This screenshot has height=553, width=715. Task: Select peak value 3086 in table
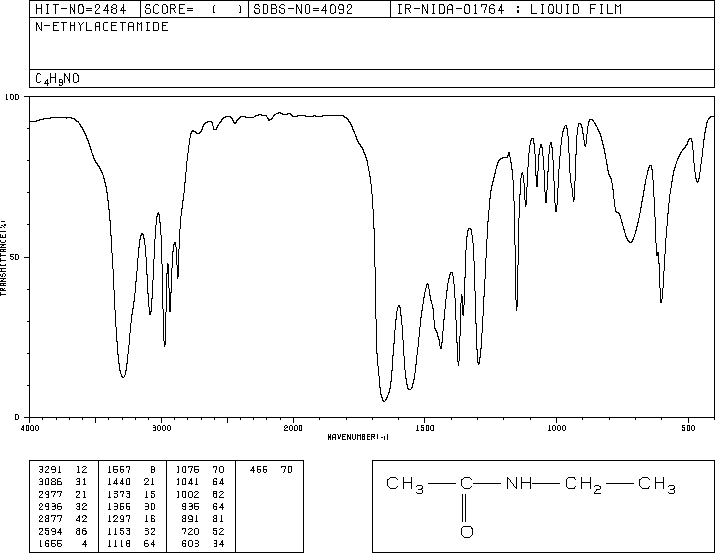click(x=50, y=482)
